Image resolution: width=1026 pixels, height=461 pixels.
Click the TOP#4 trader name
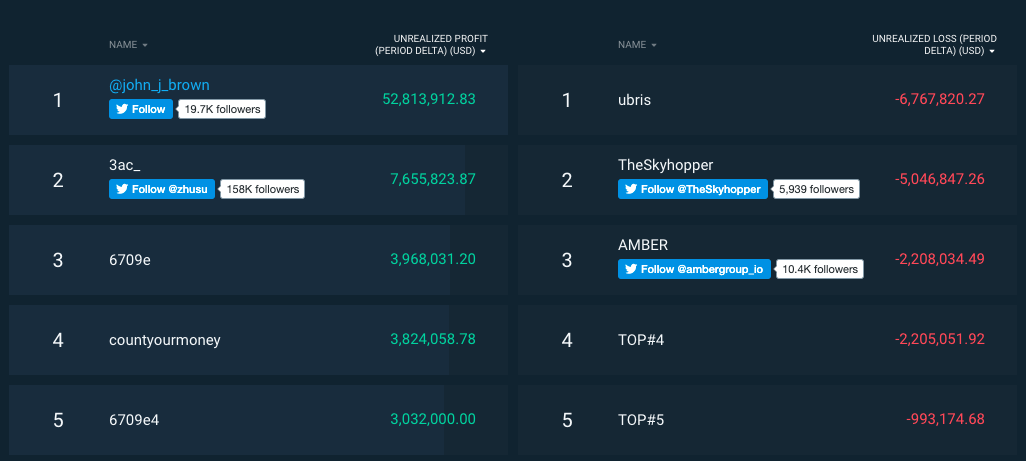tap(641, 340)
